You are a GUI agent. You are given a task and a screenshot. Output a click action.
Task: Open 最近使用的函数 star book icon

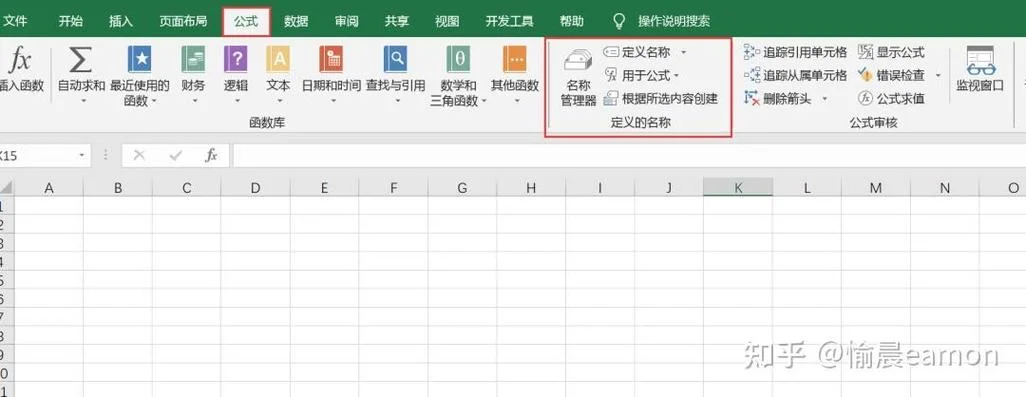[139, 60]
